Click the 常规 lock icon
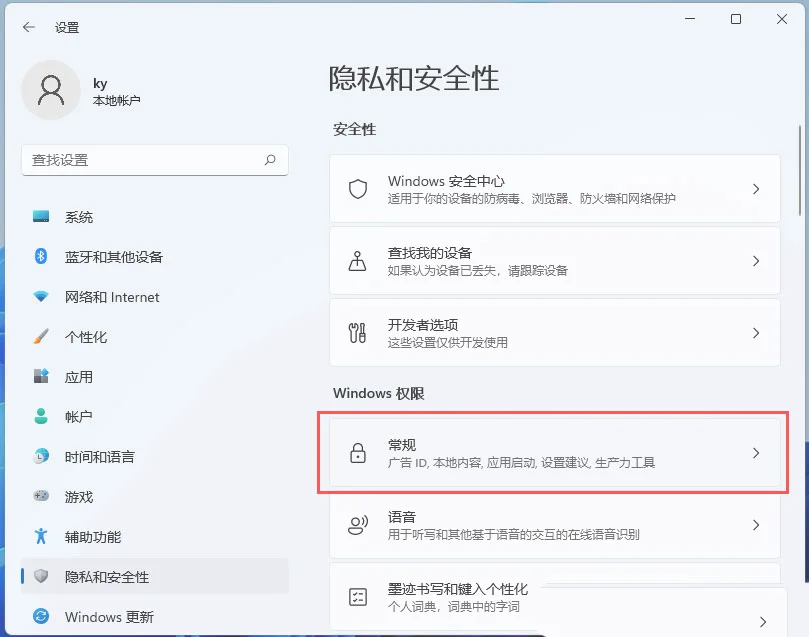The image size is (809, 637). pos(357,453)
